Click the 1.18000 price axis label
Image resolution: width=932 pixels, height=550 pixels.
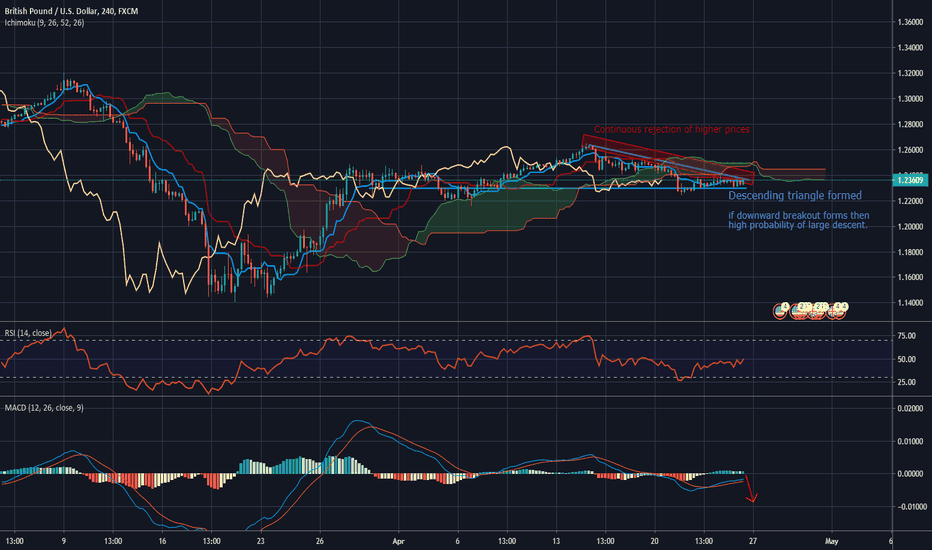(x=910, y=252)
